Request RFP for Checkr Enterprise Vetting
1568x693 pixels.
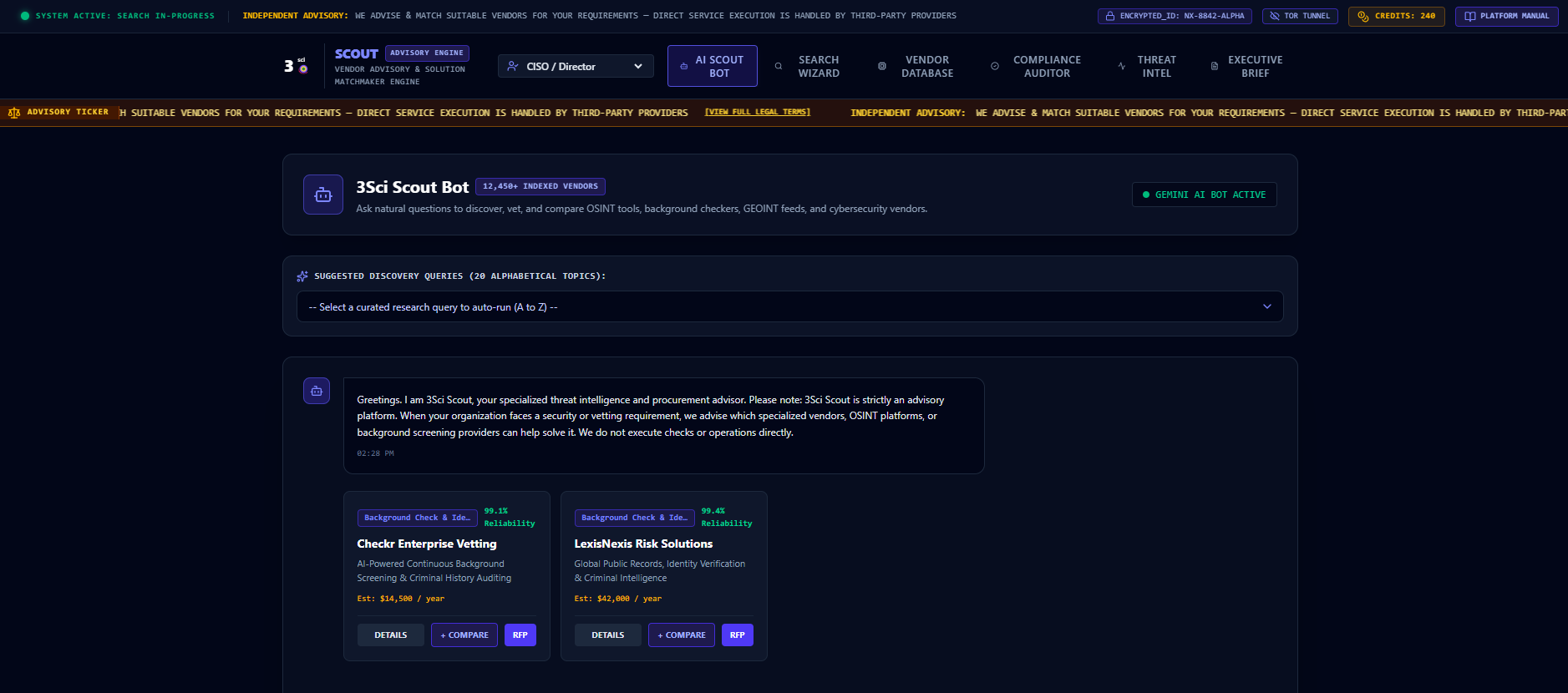tap(520, 635)
